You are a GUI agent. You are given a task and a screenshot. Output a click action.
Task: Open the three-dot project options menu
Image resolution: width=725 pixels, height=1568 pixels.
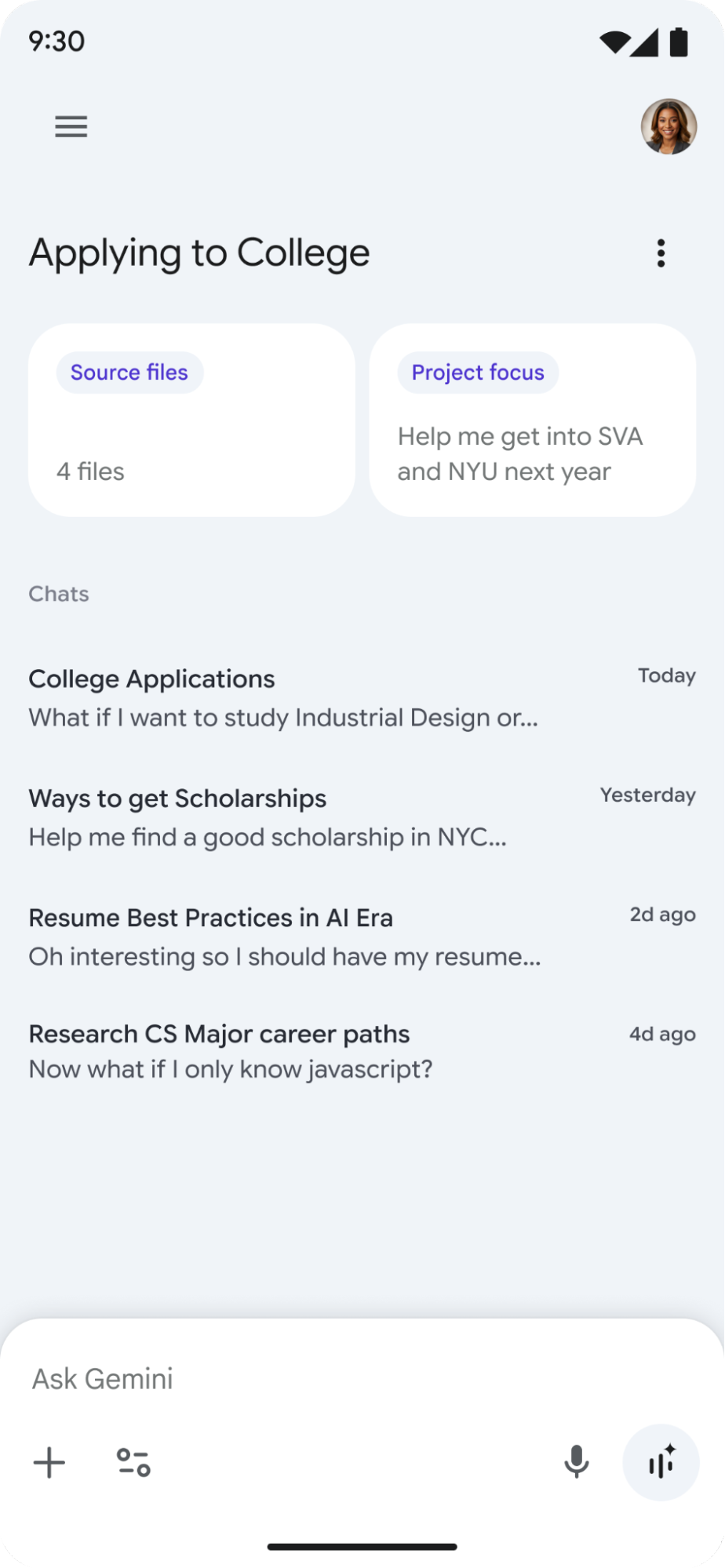pos(661,253)
